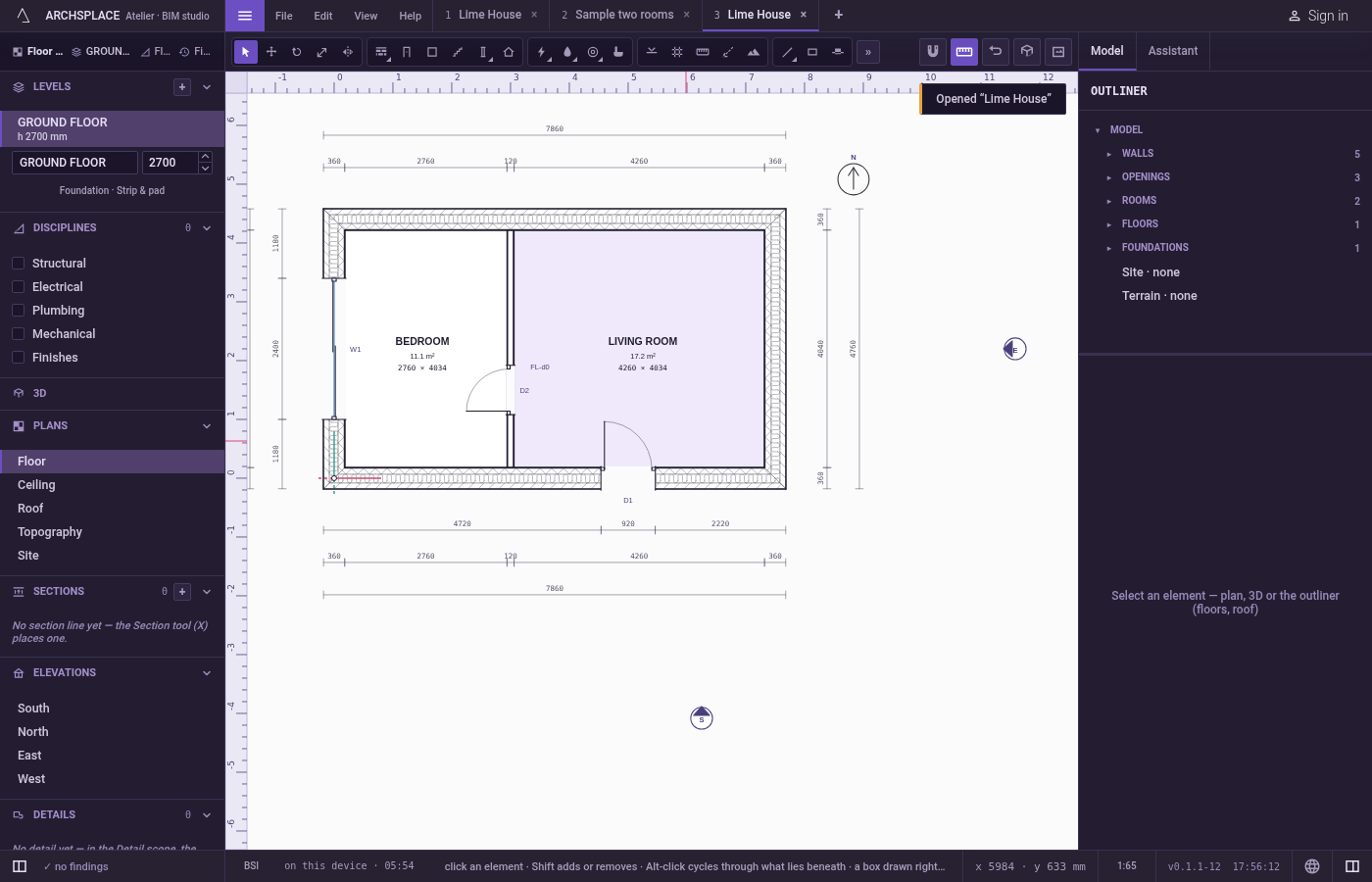Add a new section with plus button
This screenshot has height=882, width=1372.
point(182,592)
